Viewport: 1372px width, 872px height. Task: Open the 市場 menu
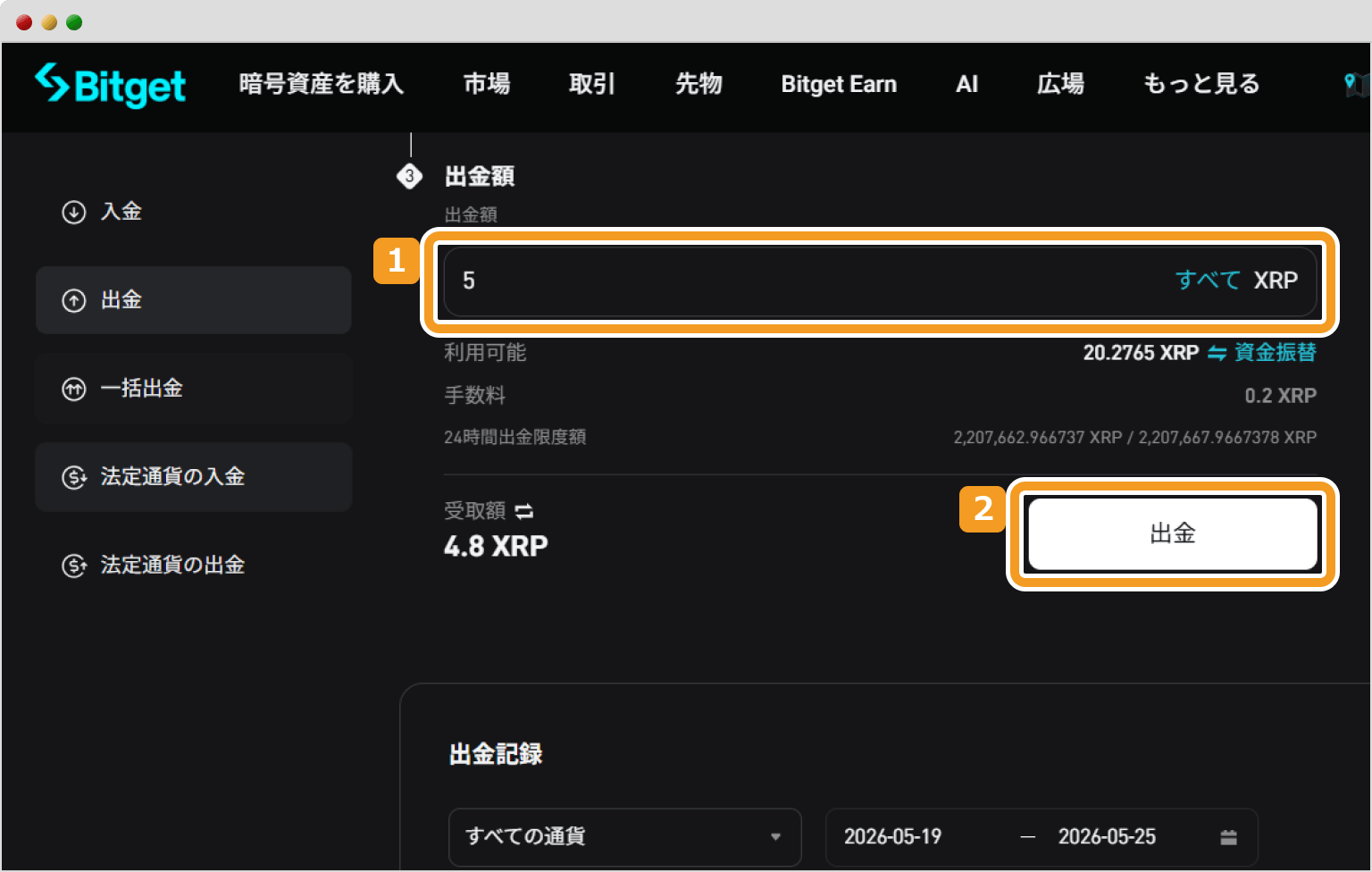point(487,84)
